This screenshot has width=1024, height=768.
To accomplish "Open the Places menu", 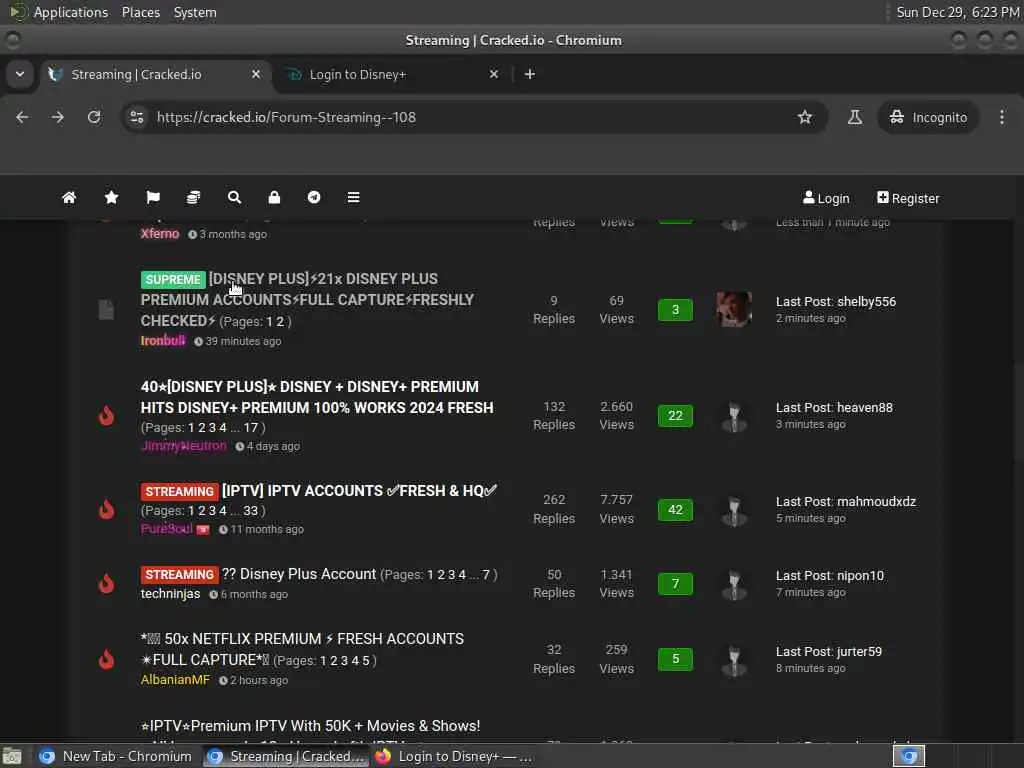I will [141, 12].
